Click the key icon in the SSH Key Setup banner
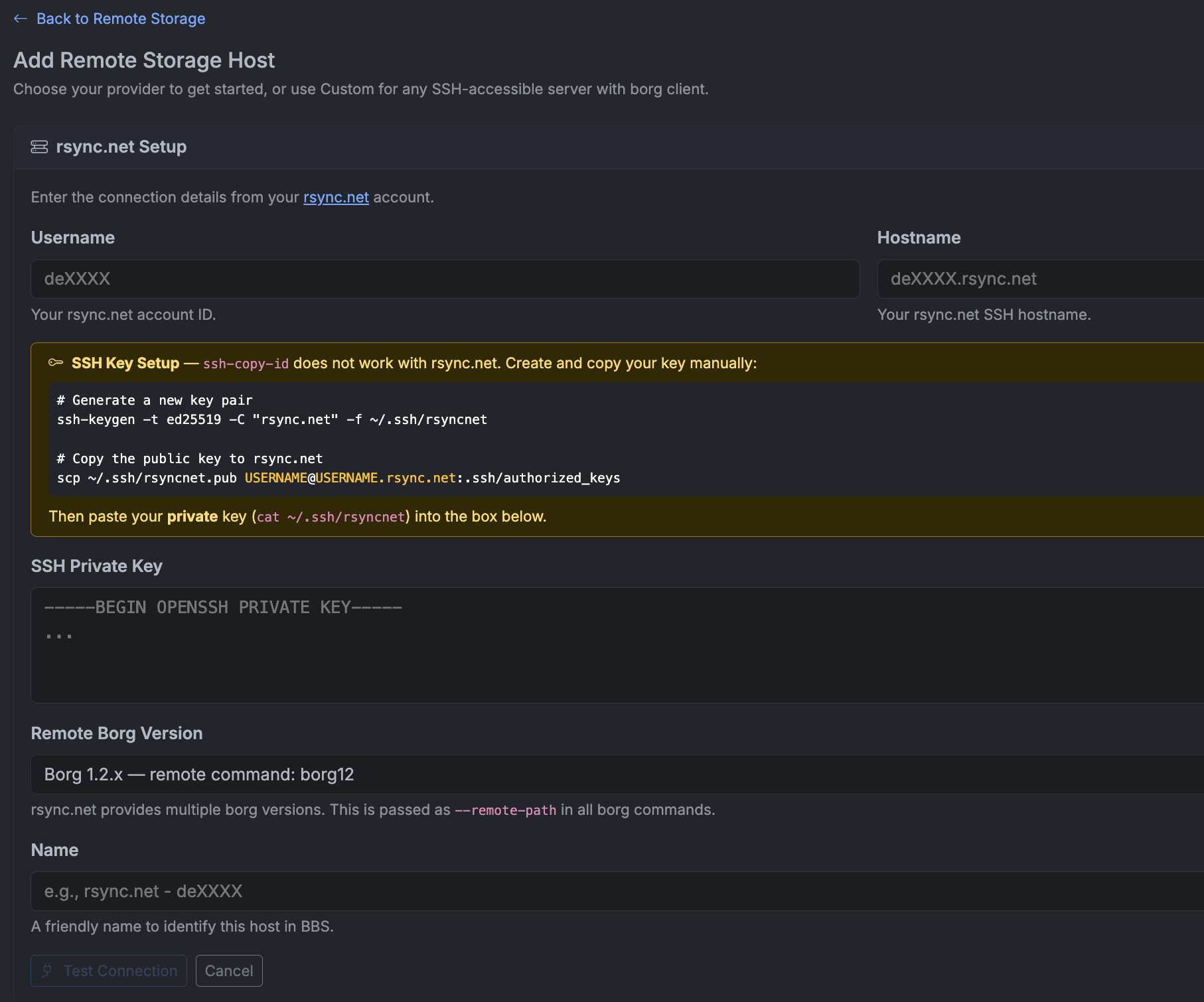 pos(56,363)
